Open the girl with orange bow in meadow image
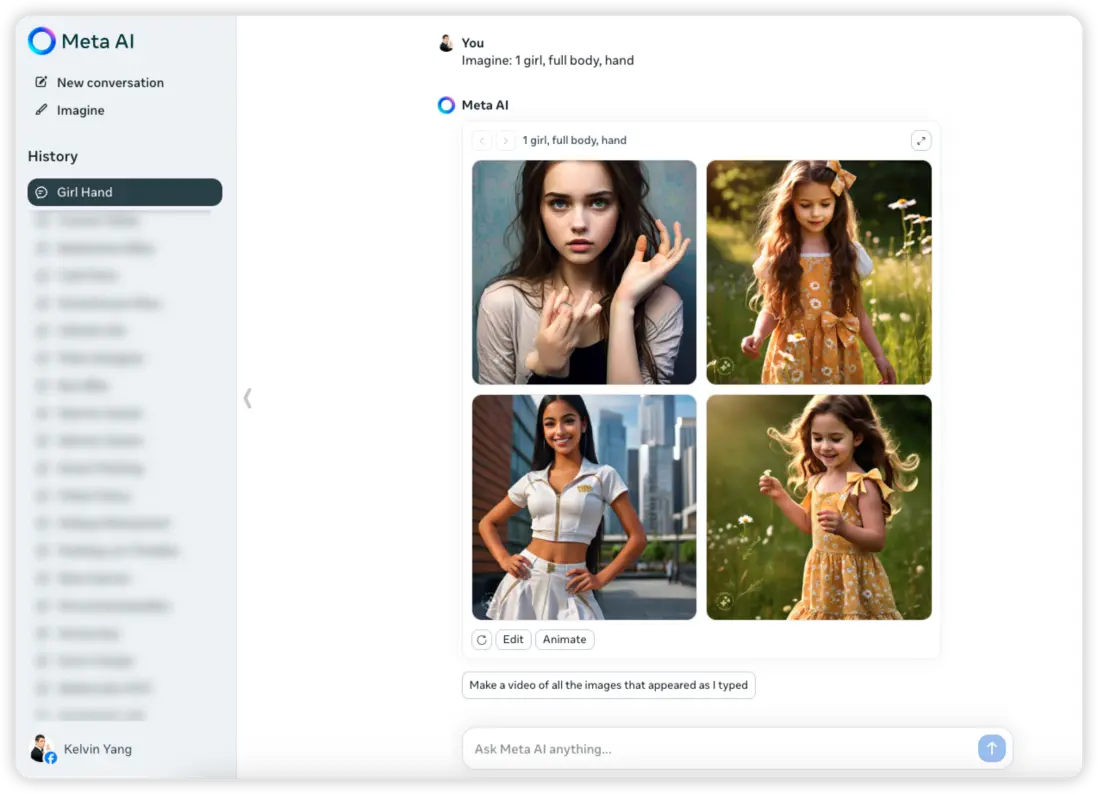This screenshot has width=1098, height=794. (819, 272)
